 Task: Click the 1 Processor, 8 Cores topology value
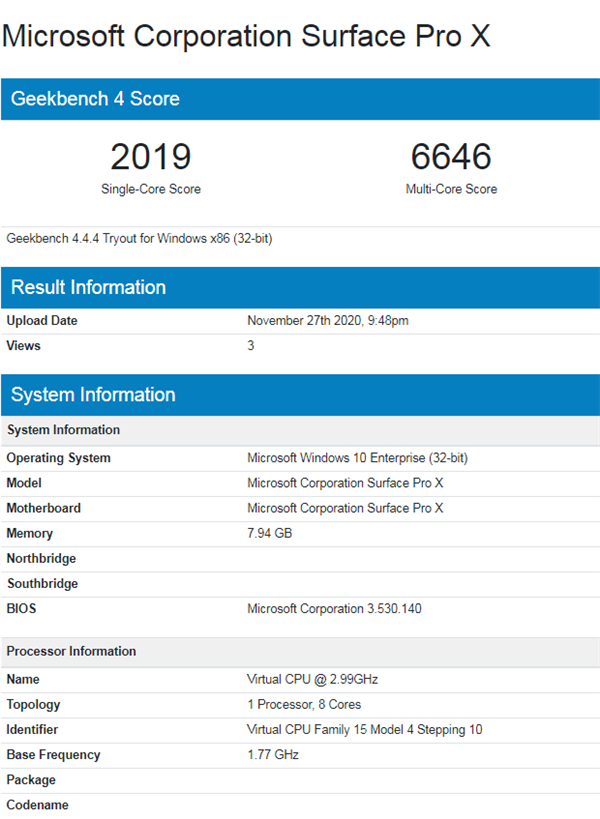click(x=305, y=704)
